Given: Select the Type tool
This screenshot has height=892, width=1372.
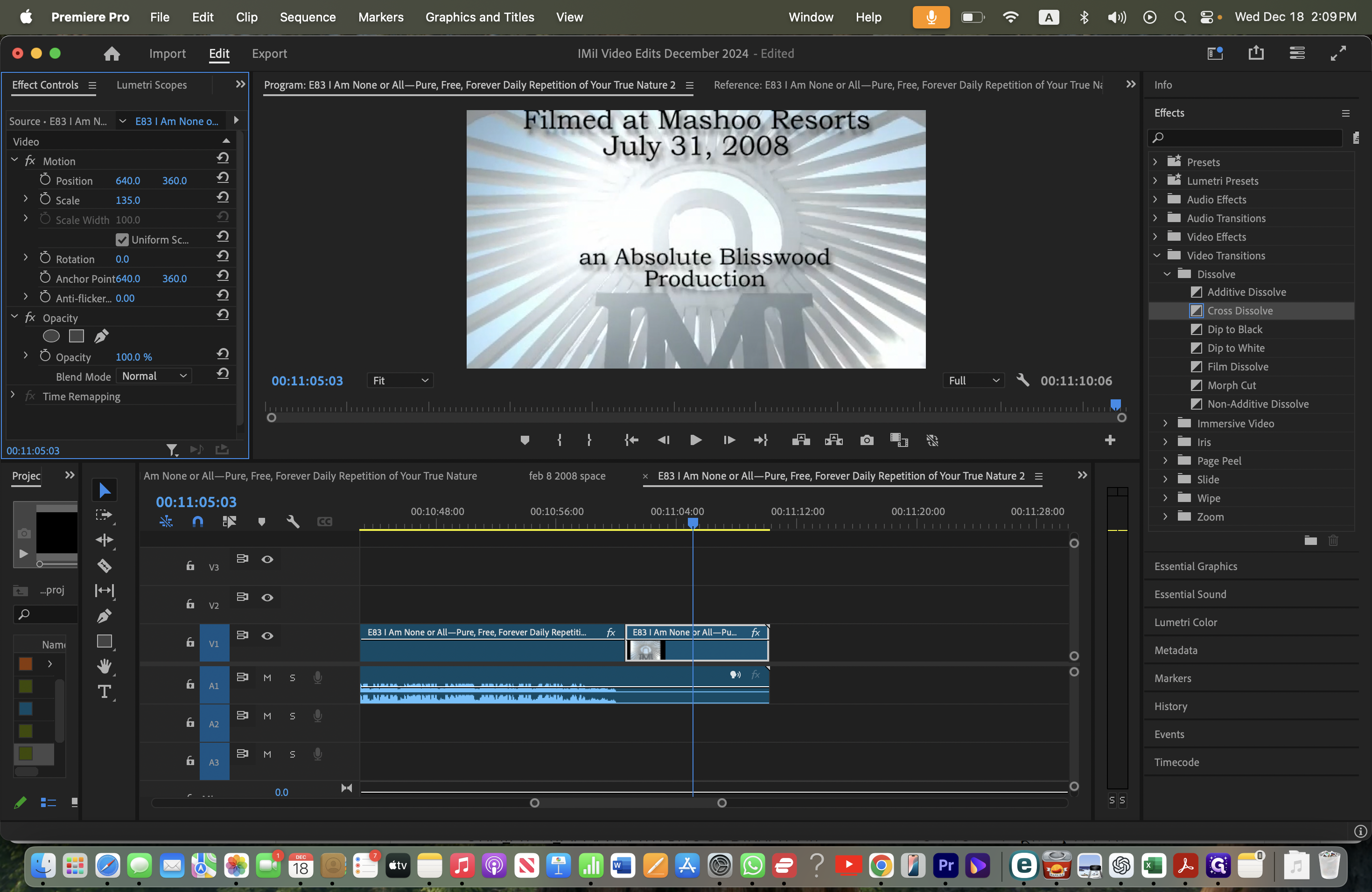Looking at the screenshot, I should point(105,691).
